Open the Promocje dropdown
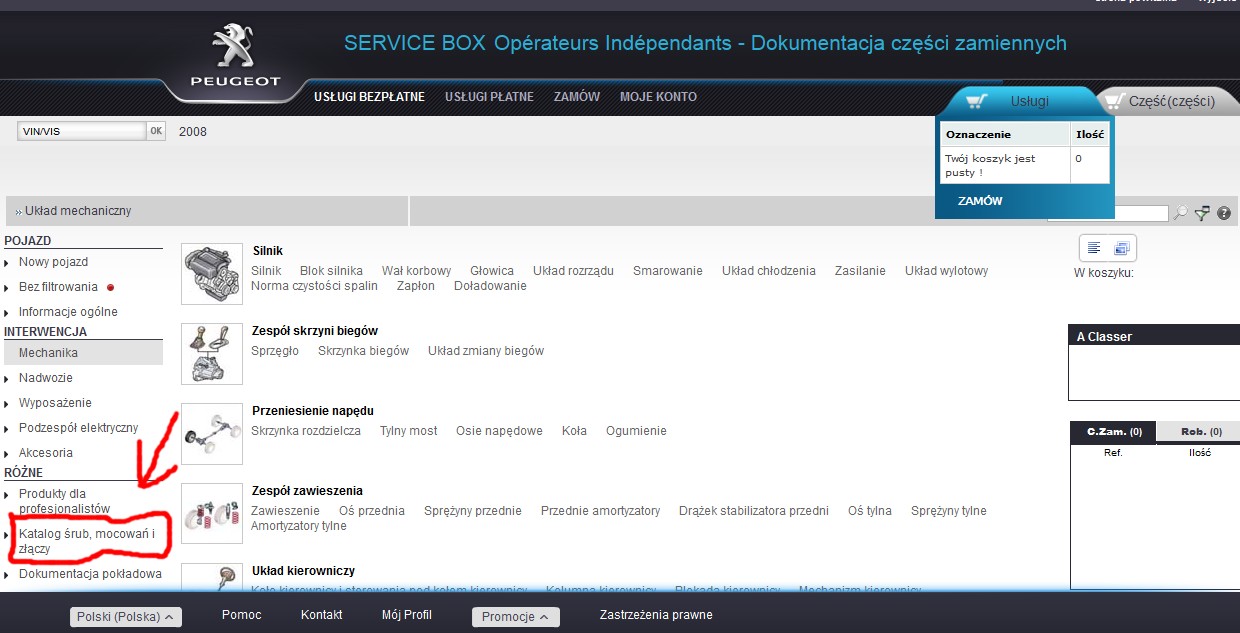The width and height of the screenshot is (1240, 633). point(515,617)
